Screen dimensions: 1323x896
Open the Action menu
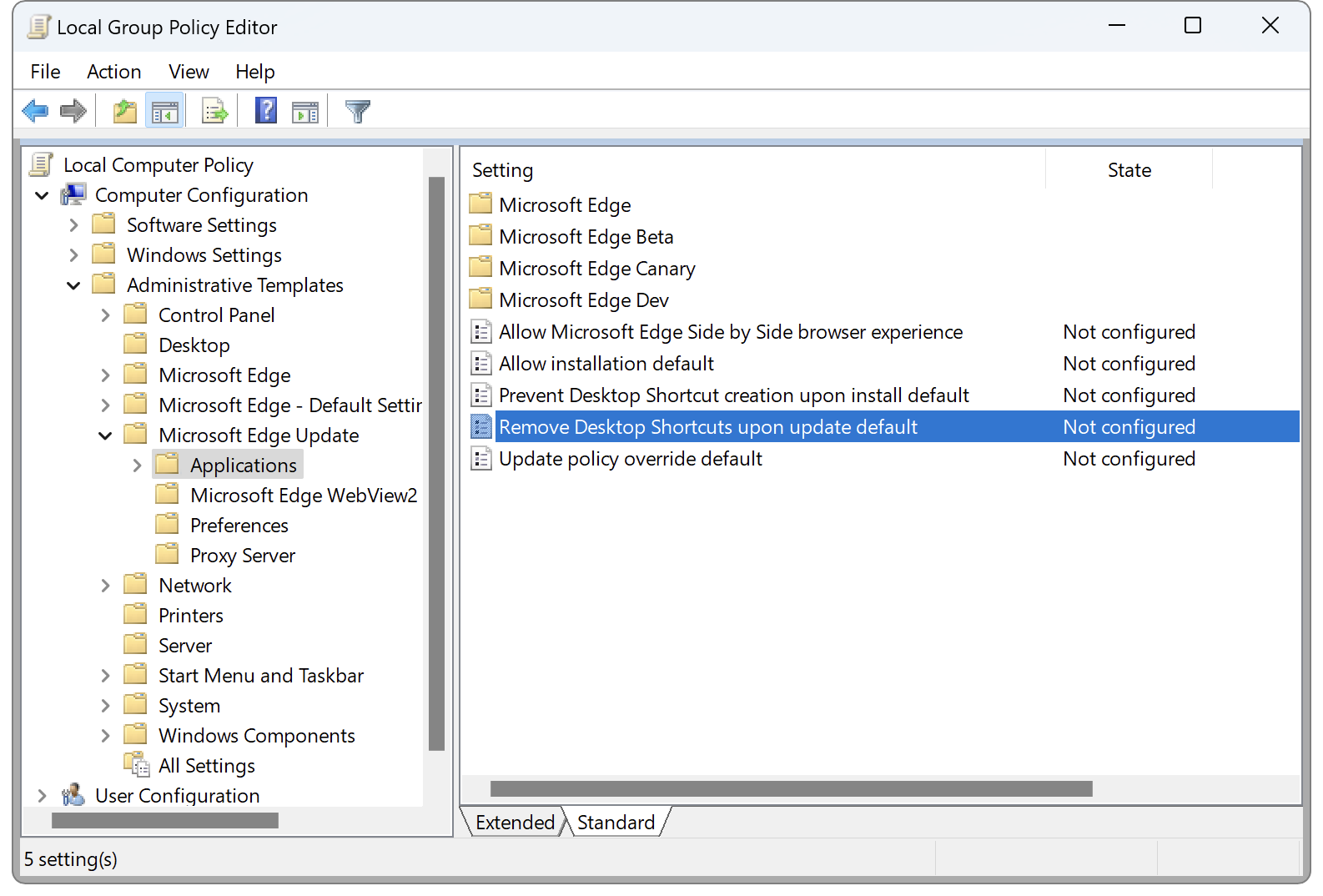(x=113, y=72)
